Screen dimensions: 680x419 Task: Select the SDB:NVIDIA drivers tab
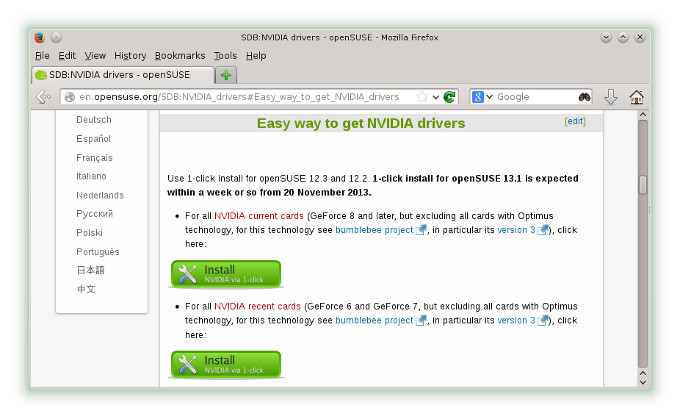pos(124,75)
